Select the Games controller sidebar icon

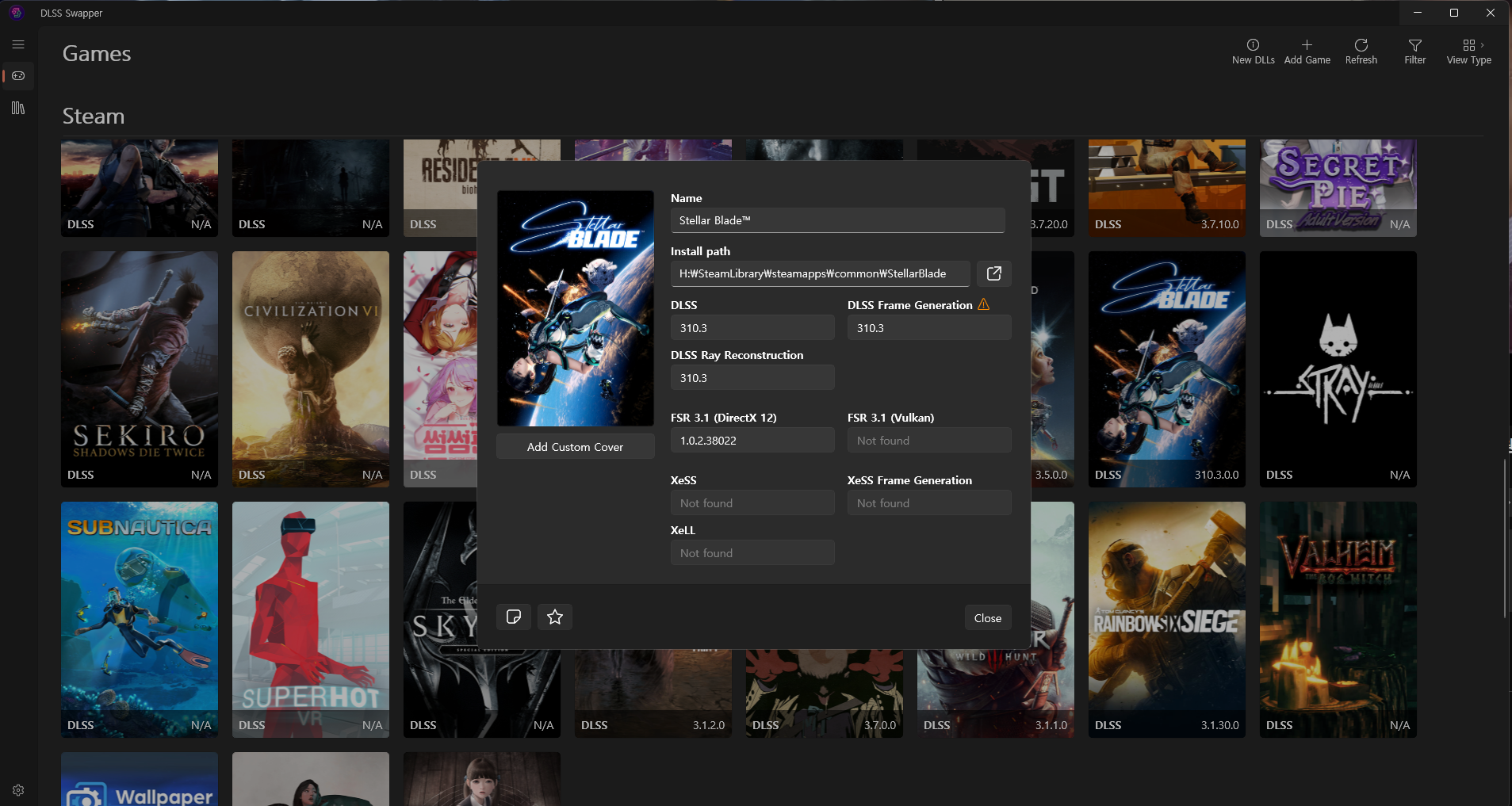click(x=18, y=76)
